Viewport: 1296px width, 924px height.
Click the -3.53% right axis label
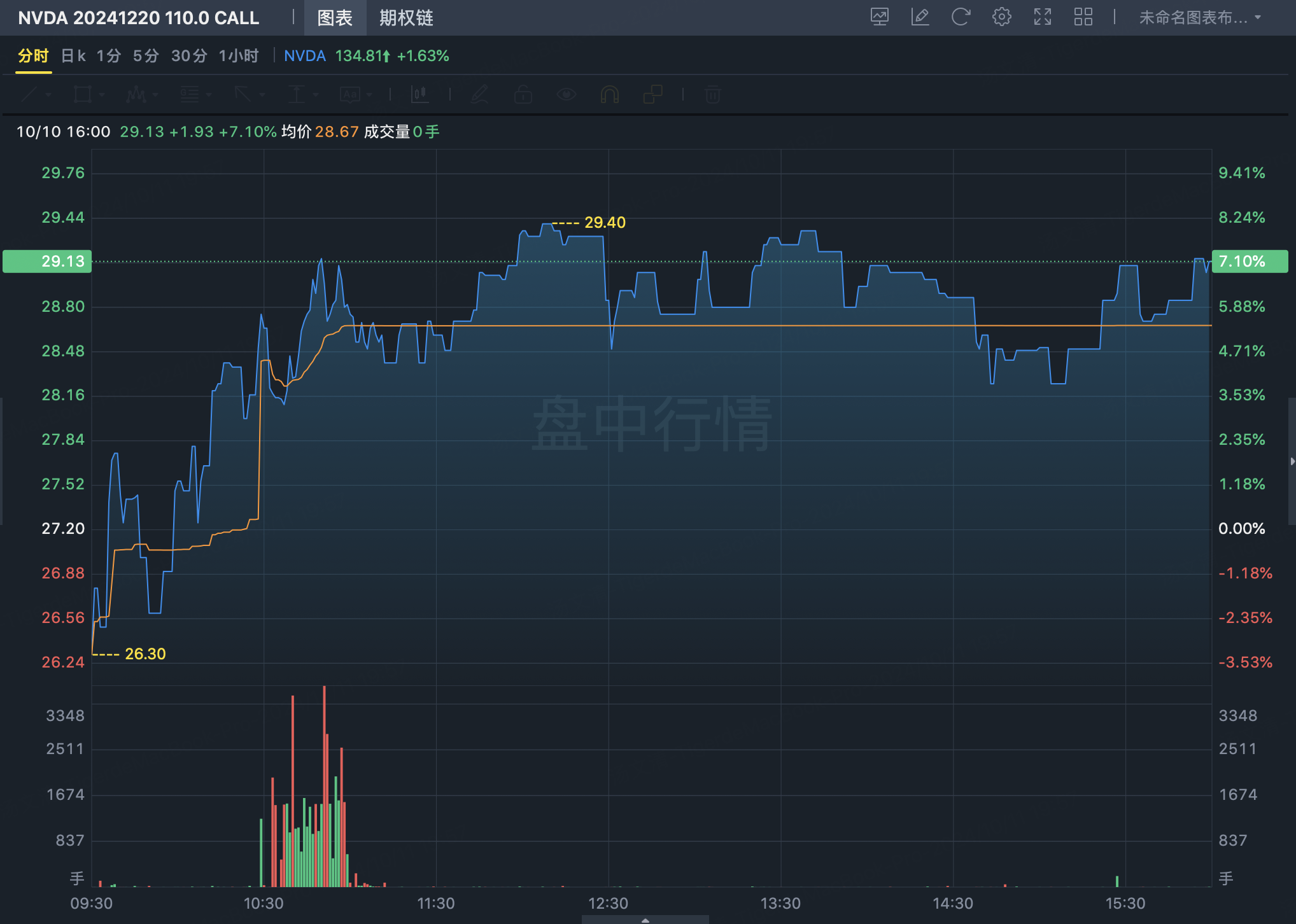[1245, 662]
